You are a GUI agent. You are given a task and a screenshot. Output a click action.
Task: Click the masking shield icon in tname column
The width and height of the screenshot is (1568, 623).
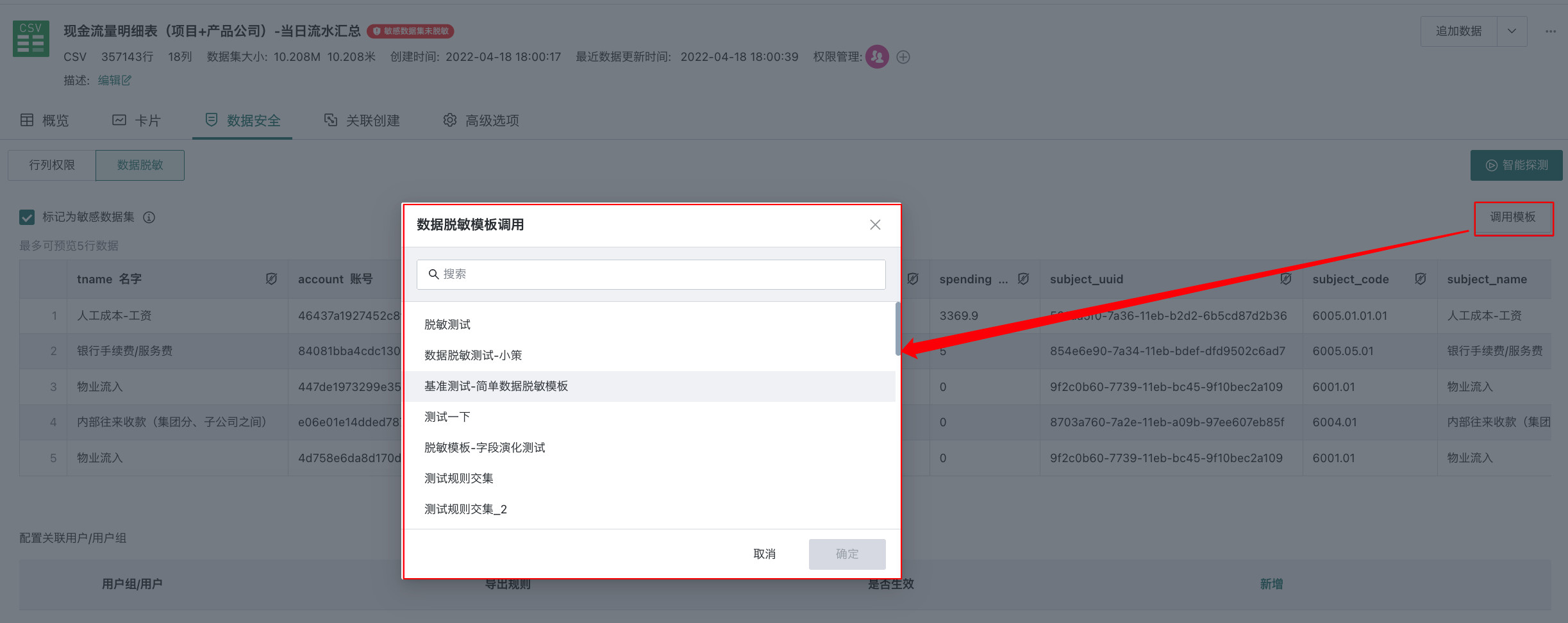pyautogui.click(x=271, y=279)
